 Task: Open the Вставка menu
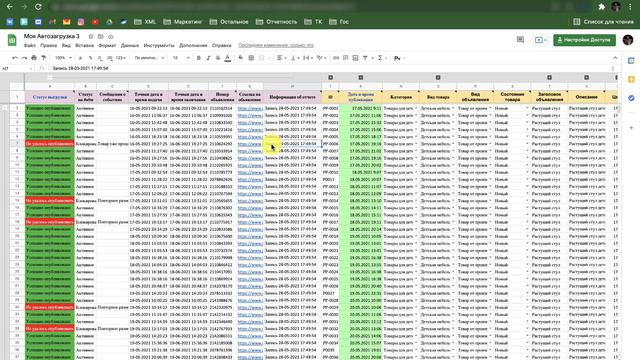84,45
